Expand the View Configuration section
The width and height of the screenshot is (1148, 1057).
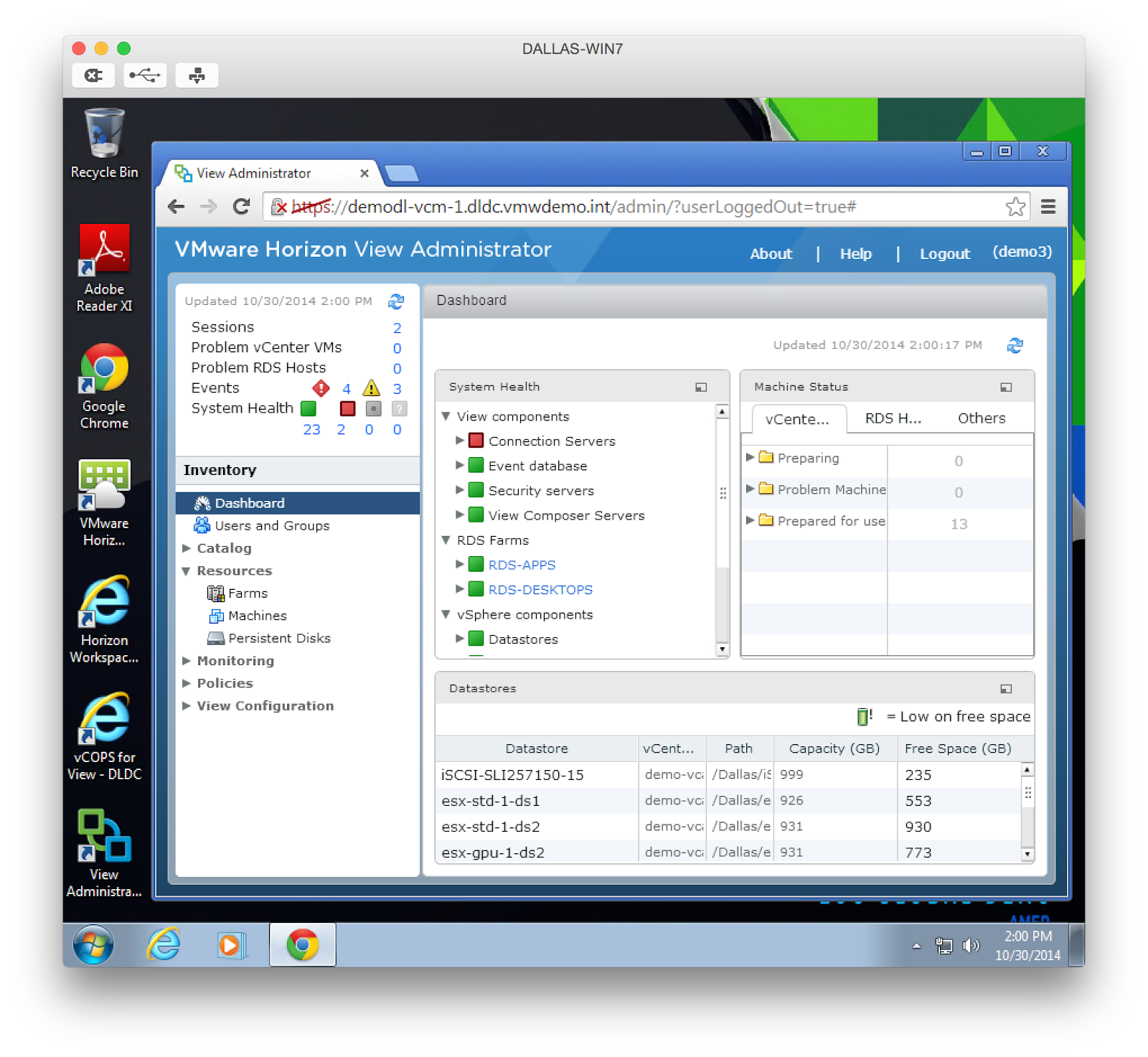pos(186,706)
